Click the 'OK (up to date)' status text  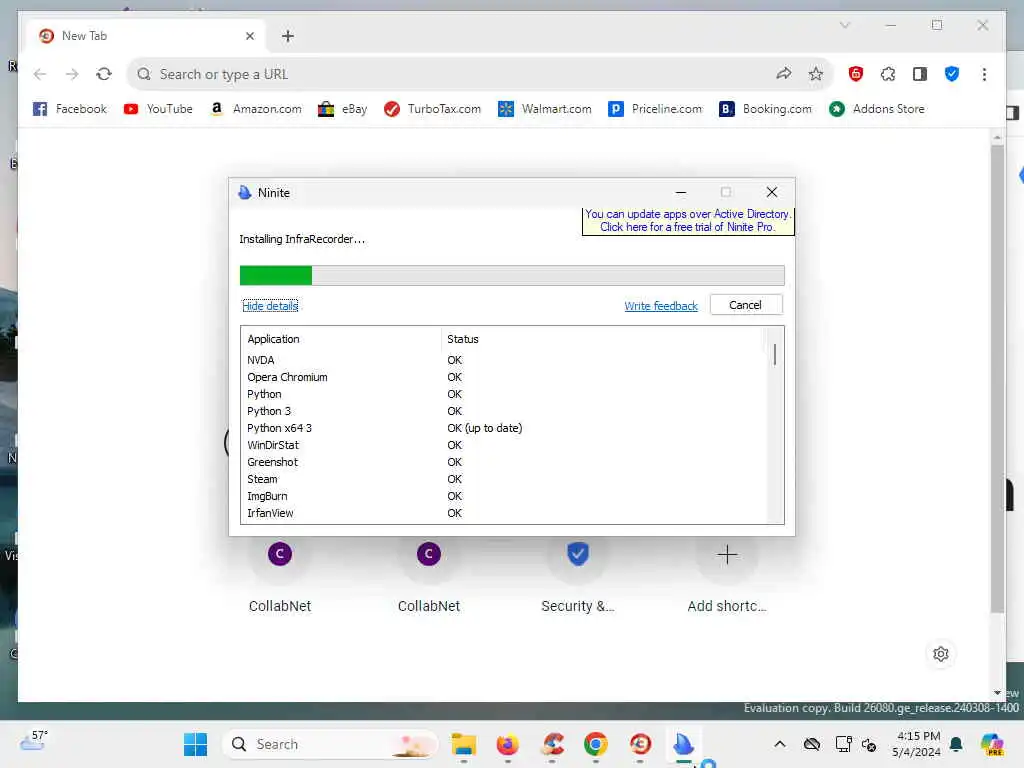pos(485,428)
